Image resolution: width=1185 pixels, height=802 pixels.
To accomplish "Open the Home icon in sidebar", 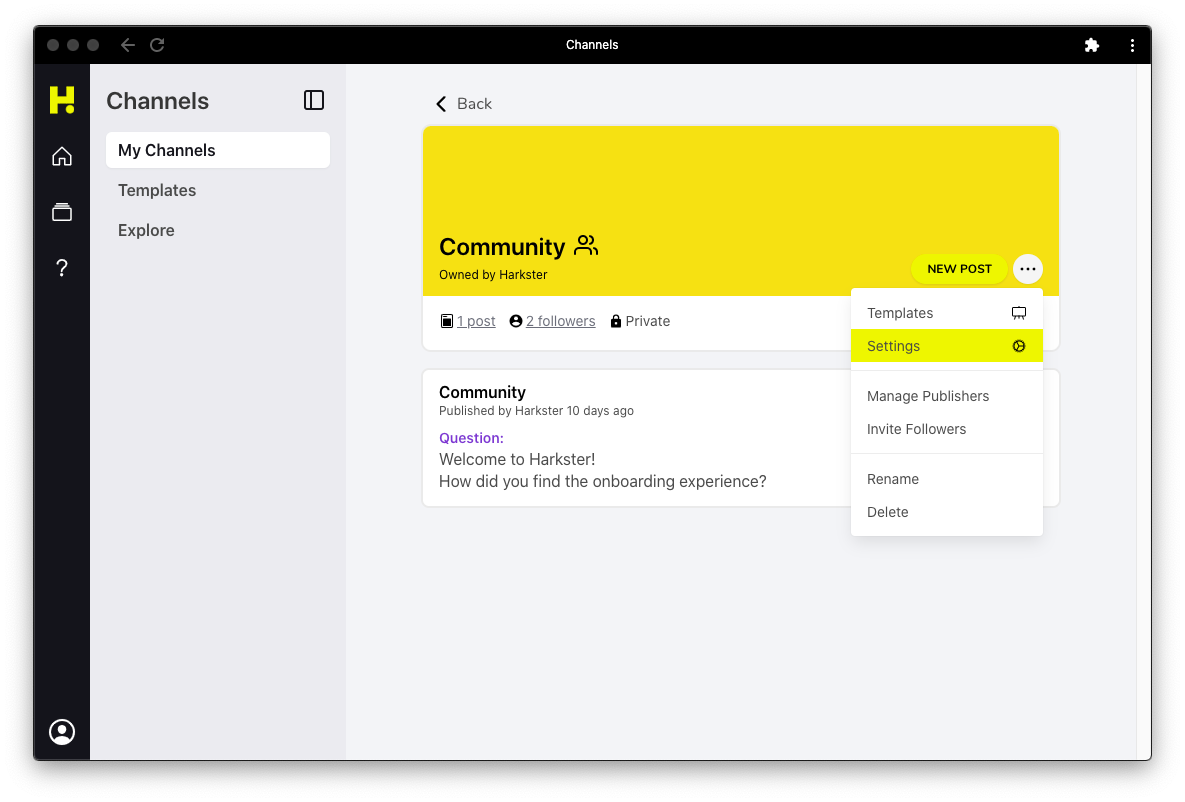I will (62, 156).
